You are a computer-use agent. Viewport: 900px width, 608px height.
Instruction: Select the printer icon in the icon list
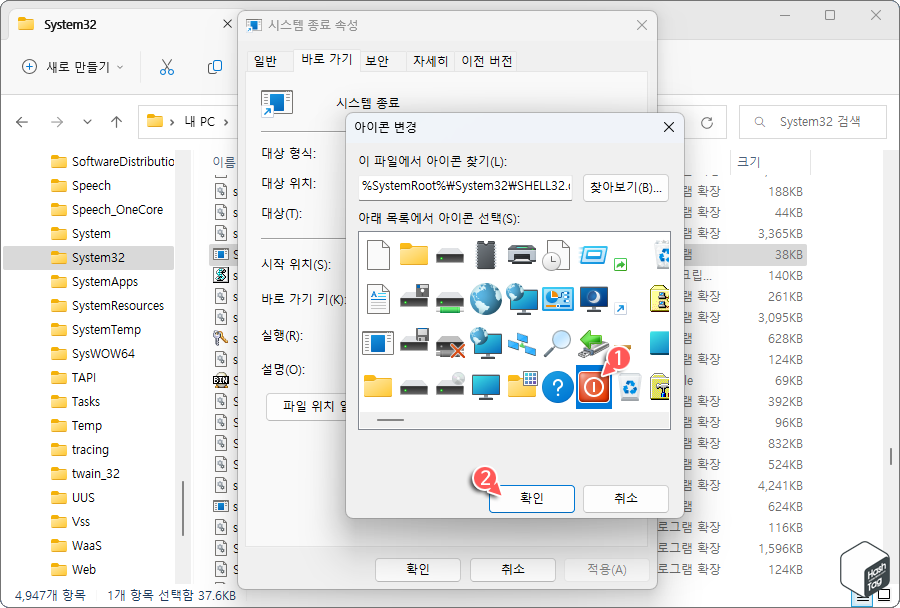pyautogui.click(x=522, y=256)
